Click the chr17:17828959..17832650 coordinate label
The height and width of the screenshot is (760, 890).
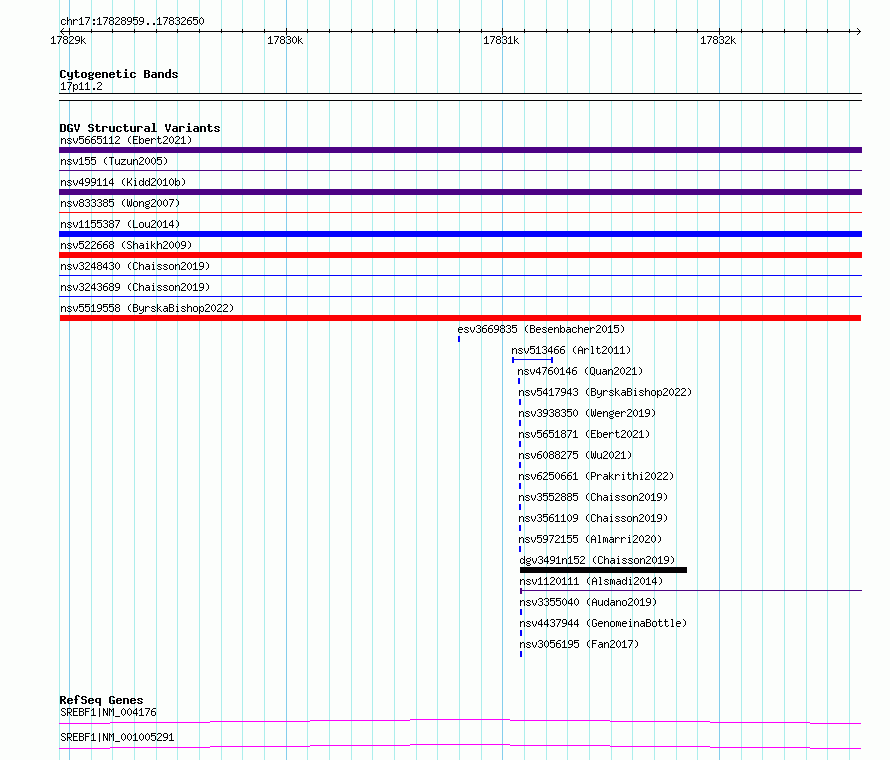(132, 21)
